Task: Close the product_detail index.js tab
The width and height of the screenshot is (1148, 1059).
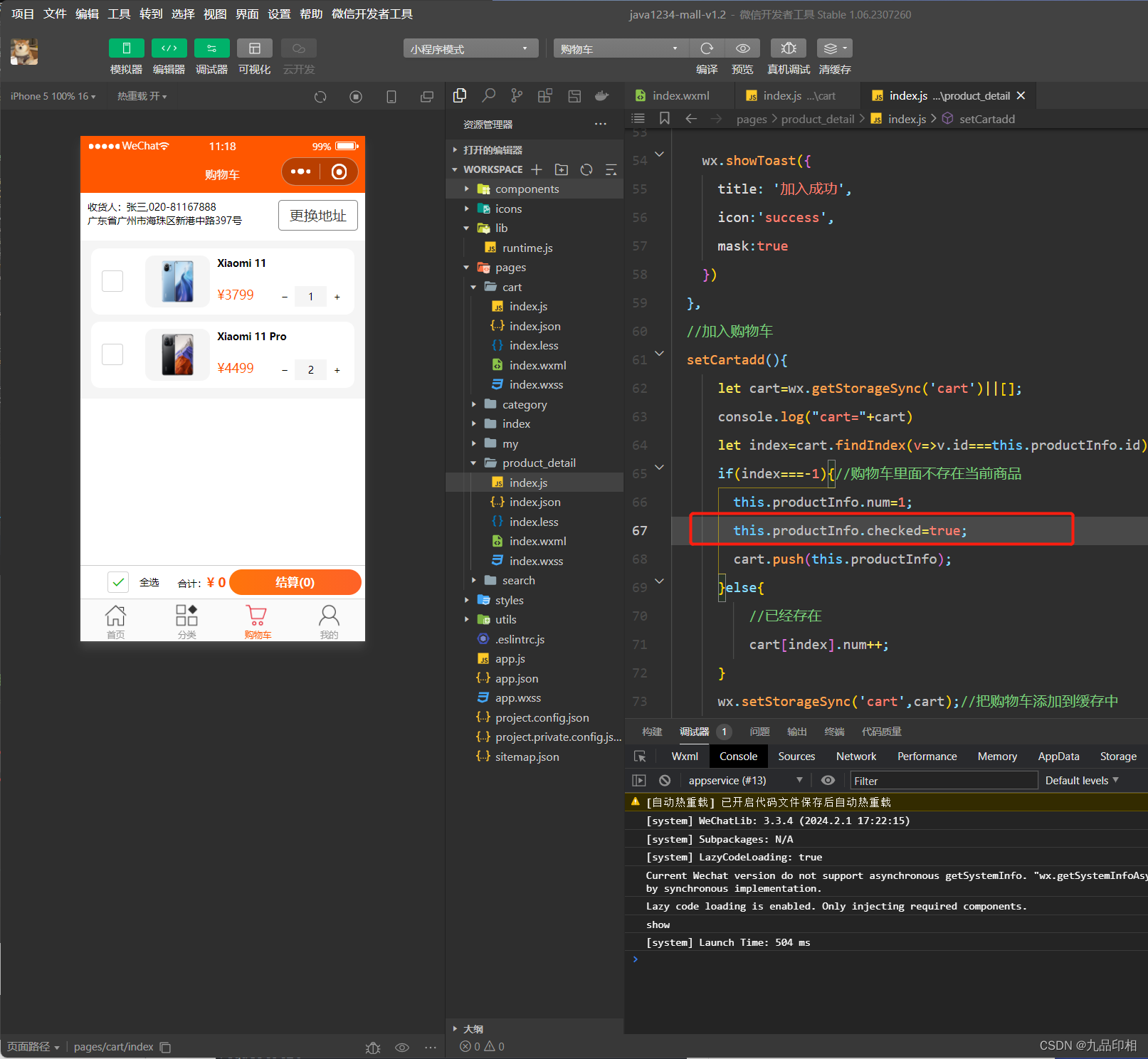Action: click(1021, 95)
